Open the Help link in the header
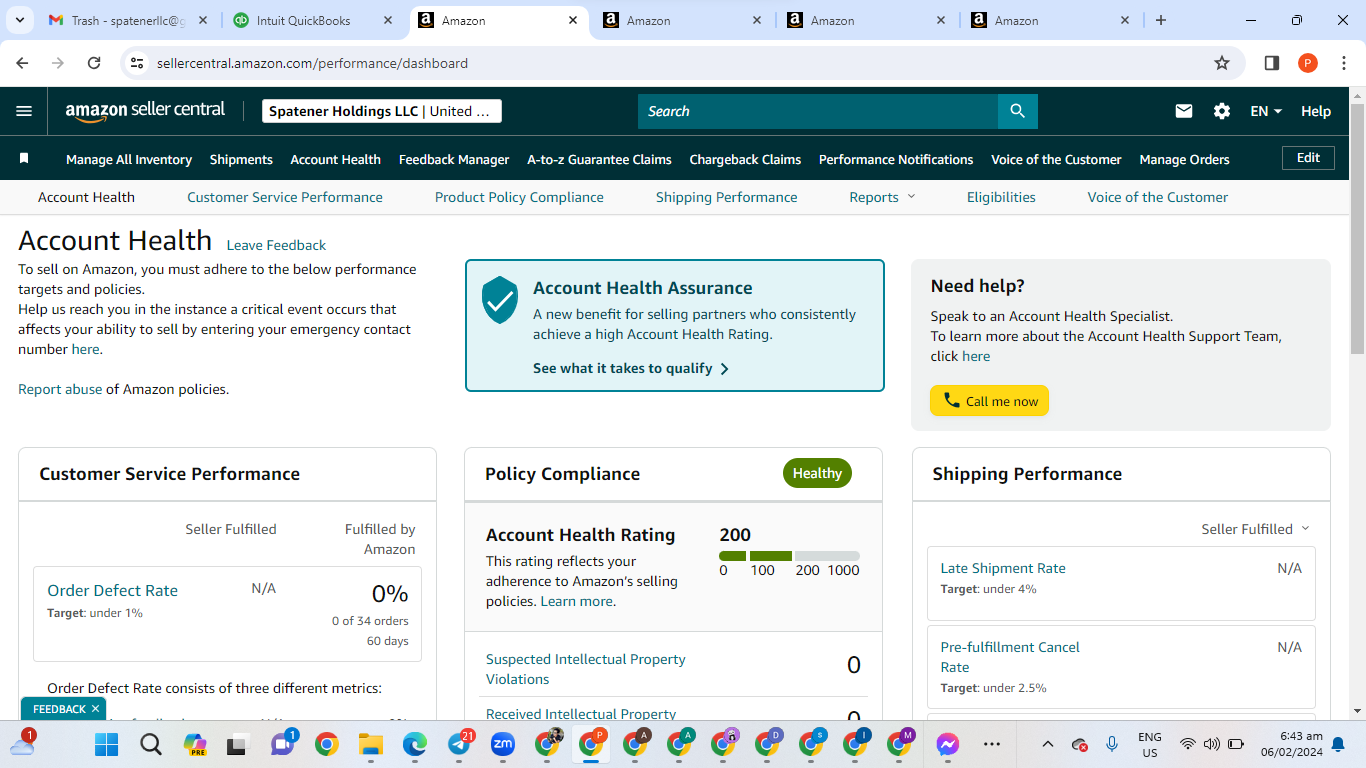 pos(1316,111)
